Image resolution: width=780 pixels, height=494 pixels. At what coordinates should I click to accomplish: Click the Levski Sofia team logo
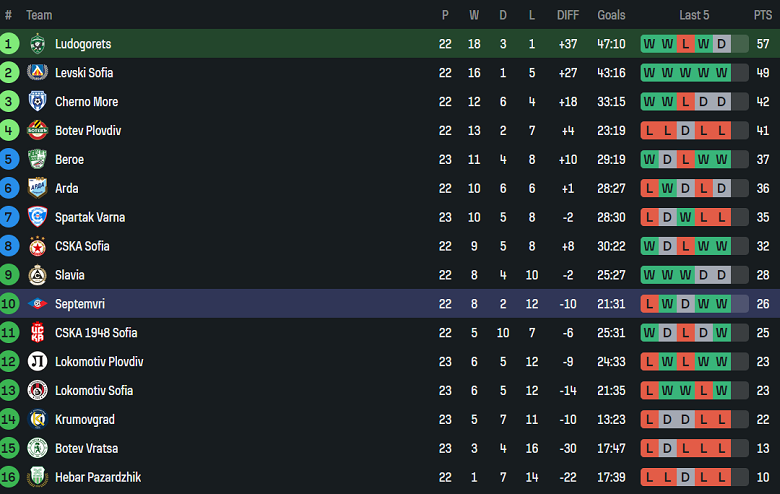pos(37,73)
